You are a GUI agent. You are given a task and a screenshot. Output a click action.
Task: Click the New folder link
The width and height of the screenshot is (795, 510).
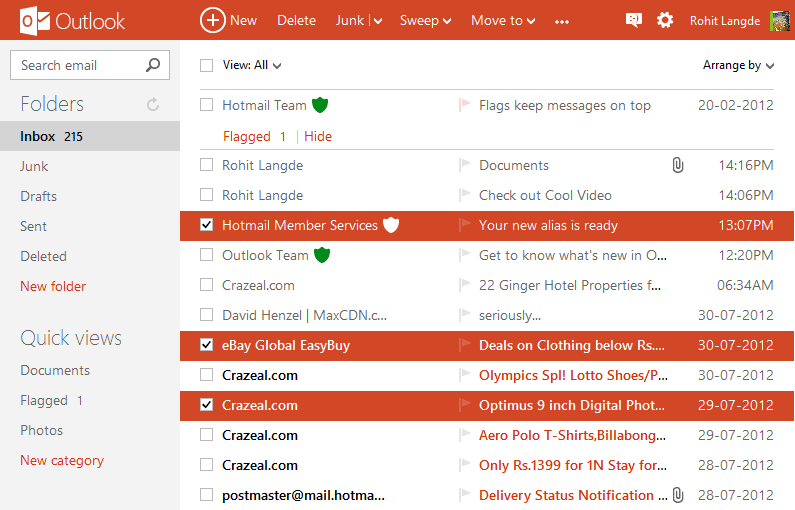click(53, 286)
